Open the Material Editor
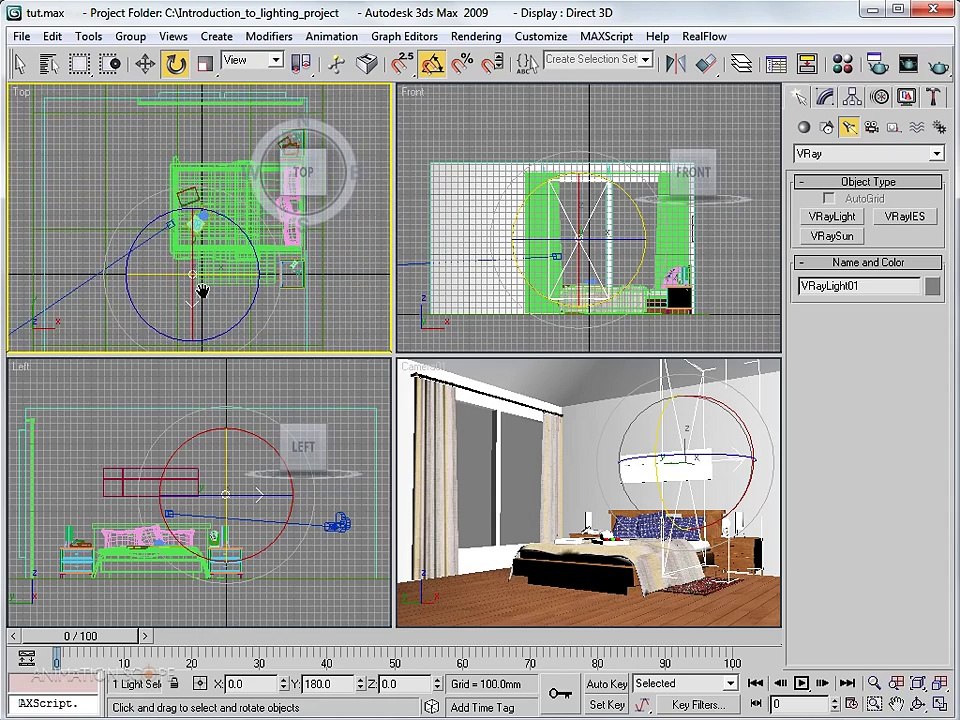The height and width of the screenshot is (720, 960). [842, 64]
